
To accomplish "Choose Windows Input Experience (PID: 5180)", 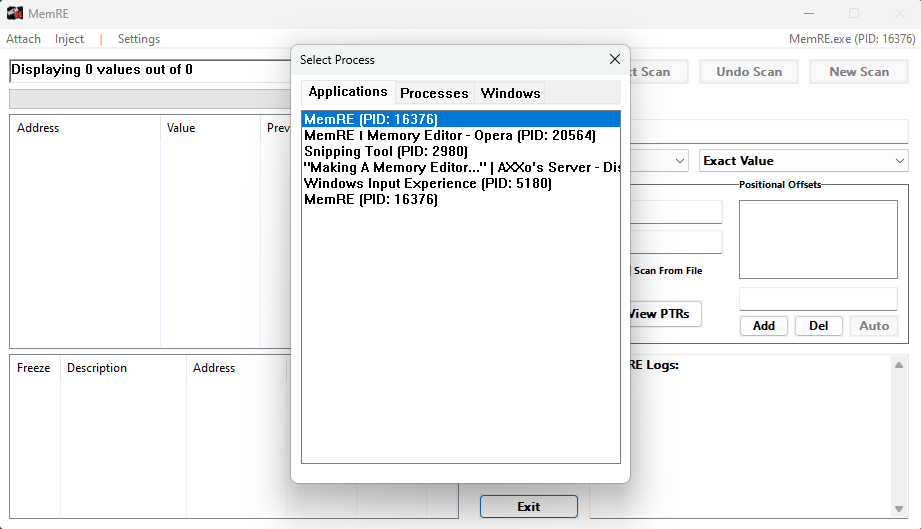I will coord(427,183).
